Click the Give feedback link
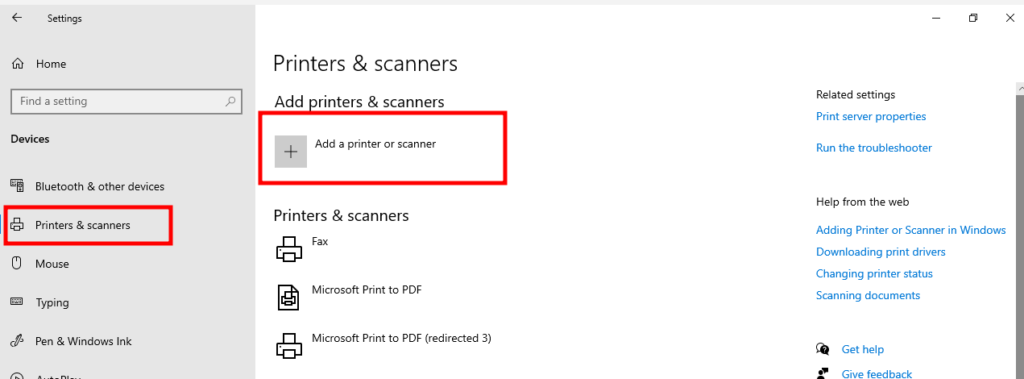 point(876,374)
